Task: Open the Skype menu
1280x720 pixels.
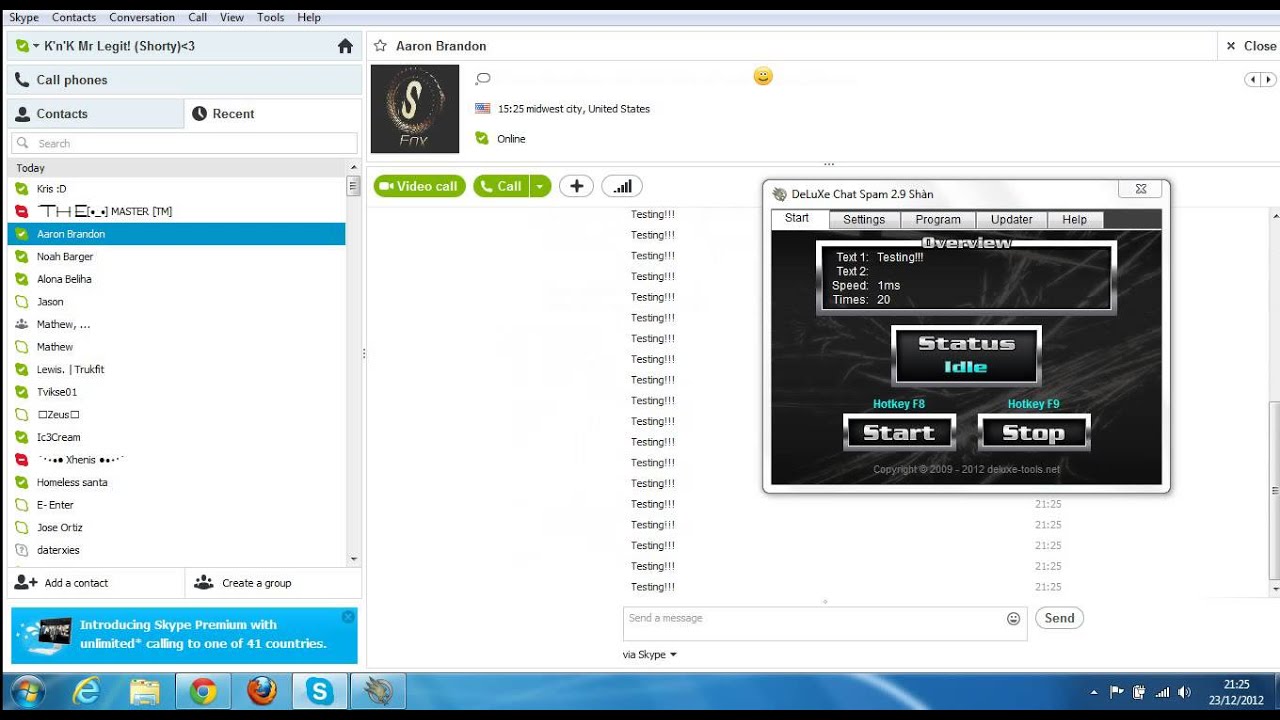Action: click(24, 17)
